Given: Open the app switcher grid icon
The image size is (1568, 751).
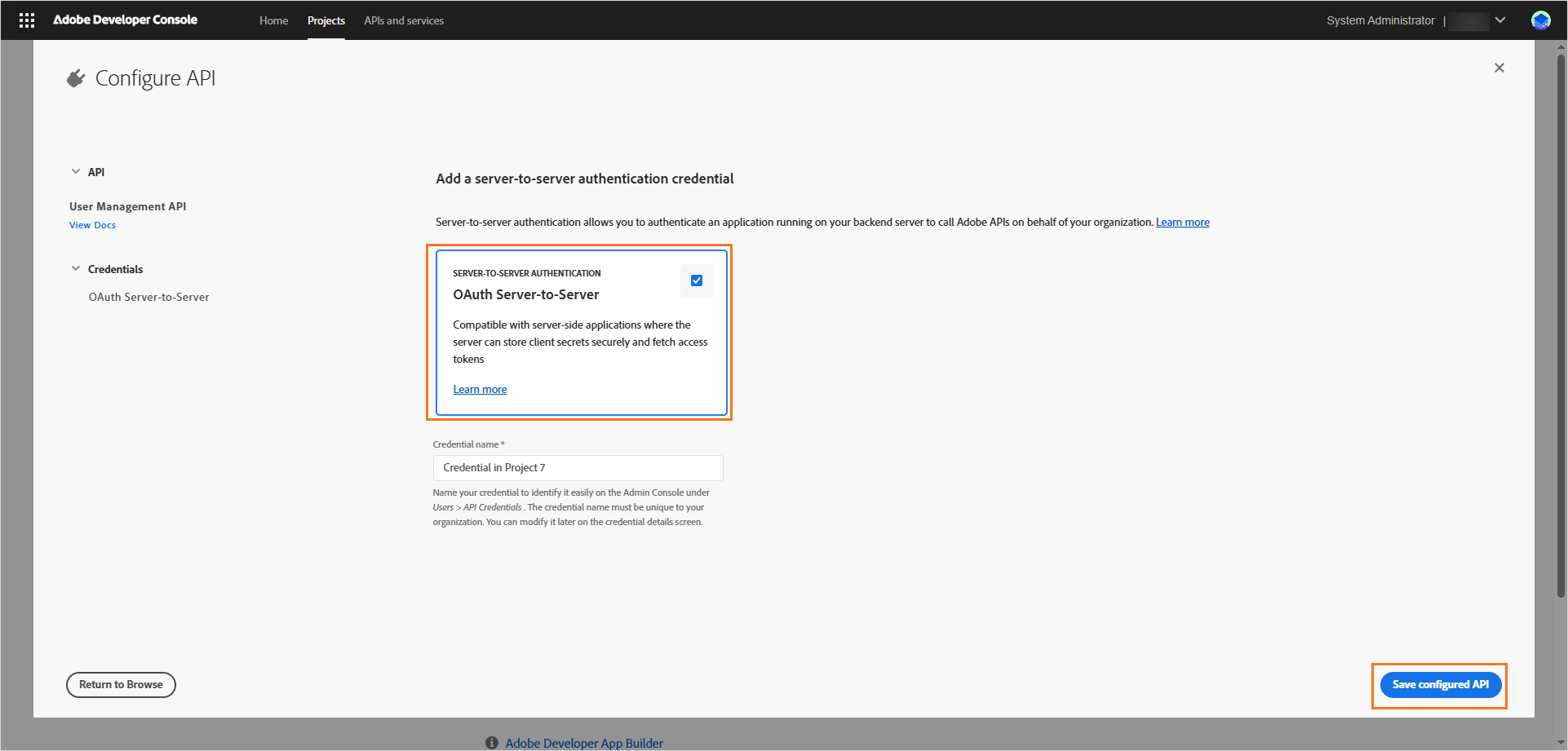Looking at the screenshot, I should pos(27,20).
